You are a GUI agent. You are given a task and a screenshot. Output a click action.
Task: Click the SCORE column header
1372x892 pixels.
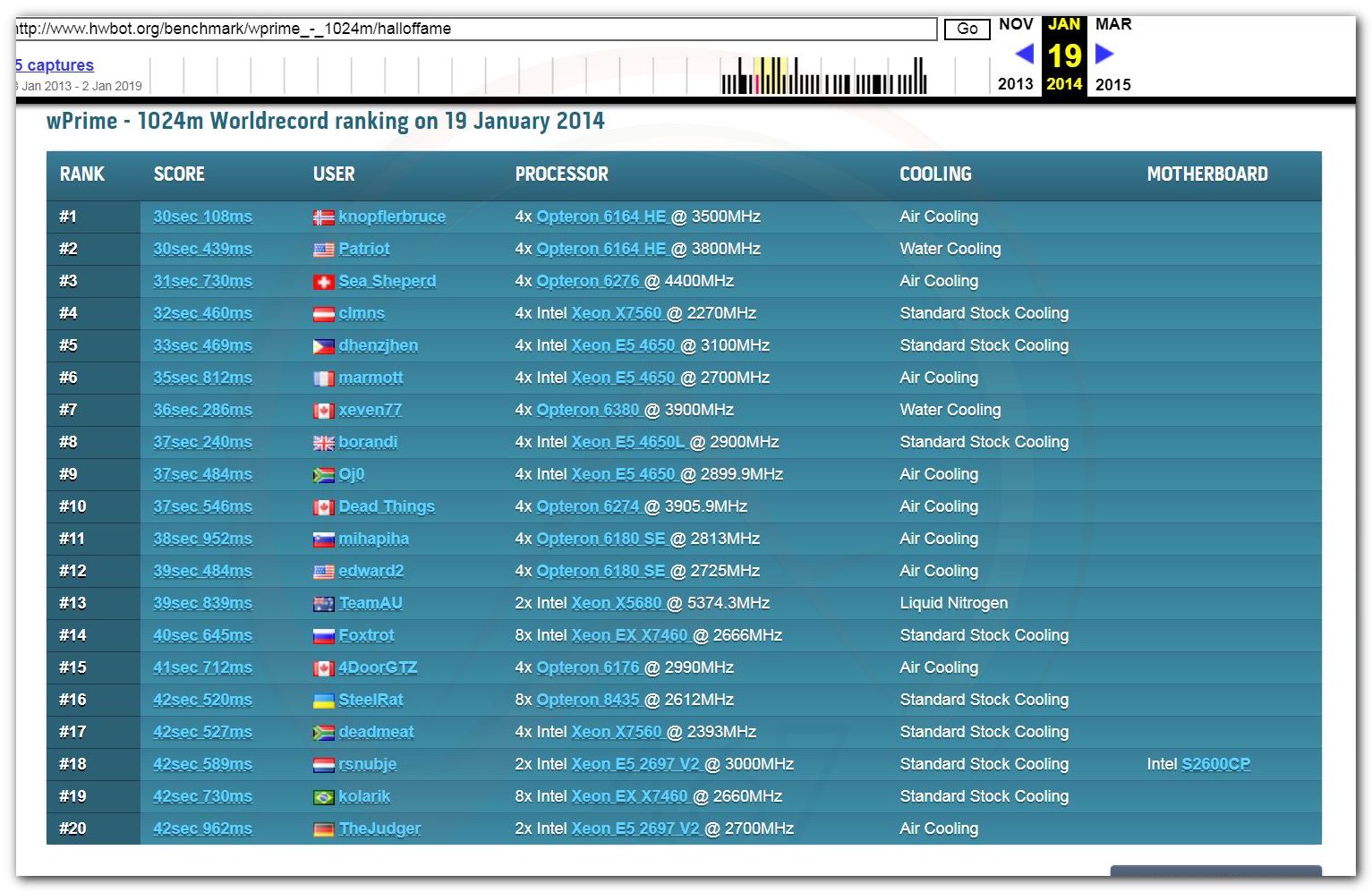pos(179,174)
